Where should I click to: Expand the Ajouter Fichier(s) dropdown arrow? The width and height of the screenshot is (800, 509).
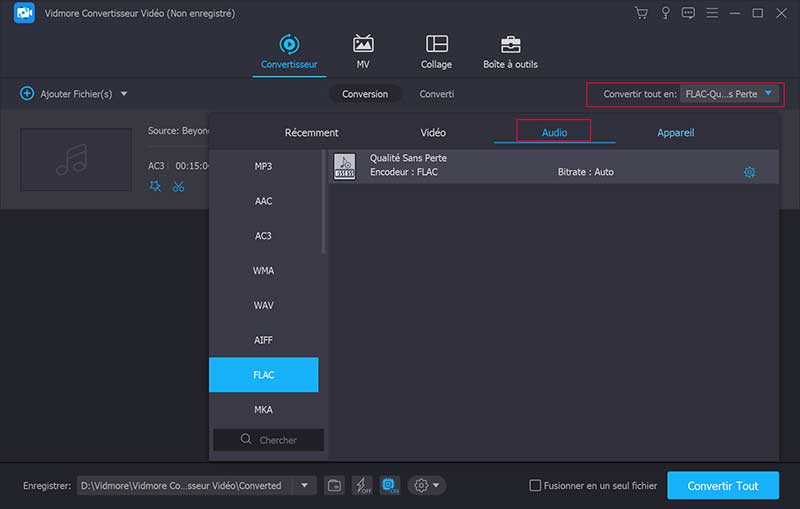pyautogui.click(x=124, y=94)
